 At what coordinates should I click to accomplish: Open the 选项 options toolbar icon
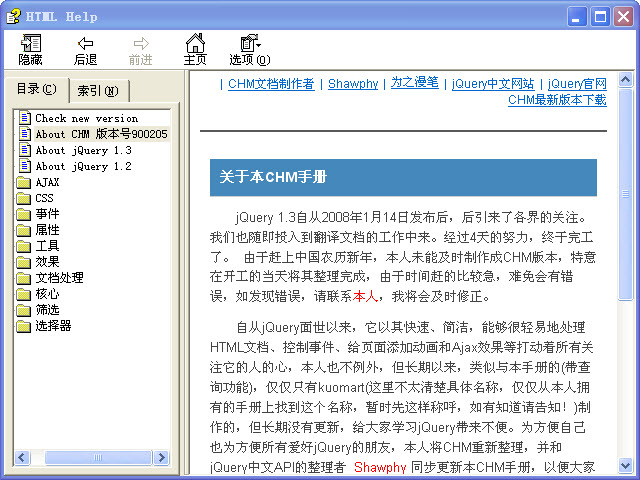tap(250, 43)
